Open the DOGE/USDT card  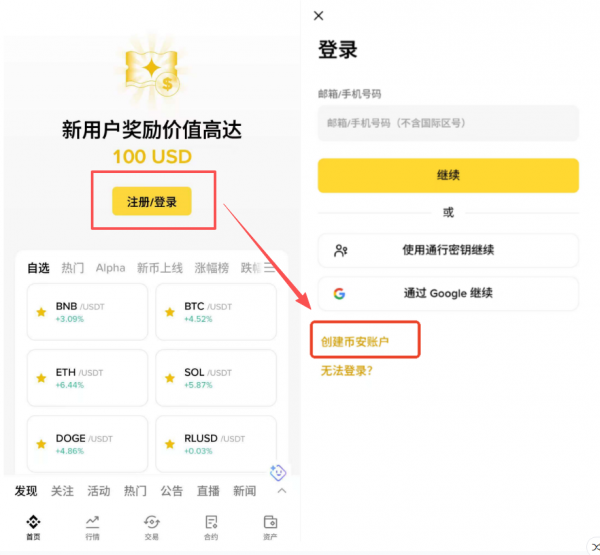coord(87,444)
